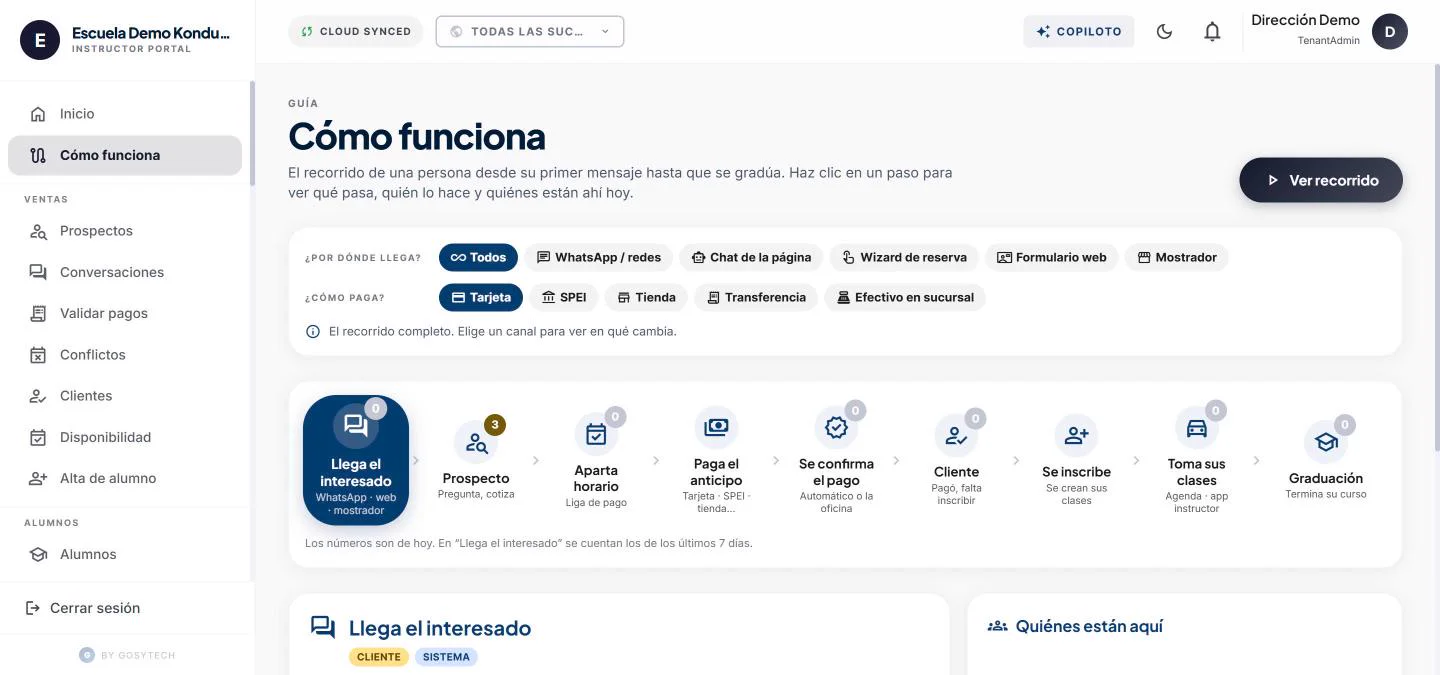Viewport: 1440px width, 675px height.
Task: Click the Cerrar sesión label
Action: [x=95, y=608]
